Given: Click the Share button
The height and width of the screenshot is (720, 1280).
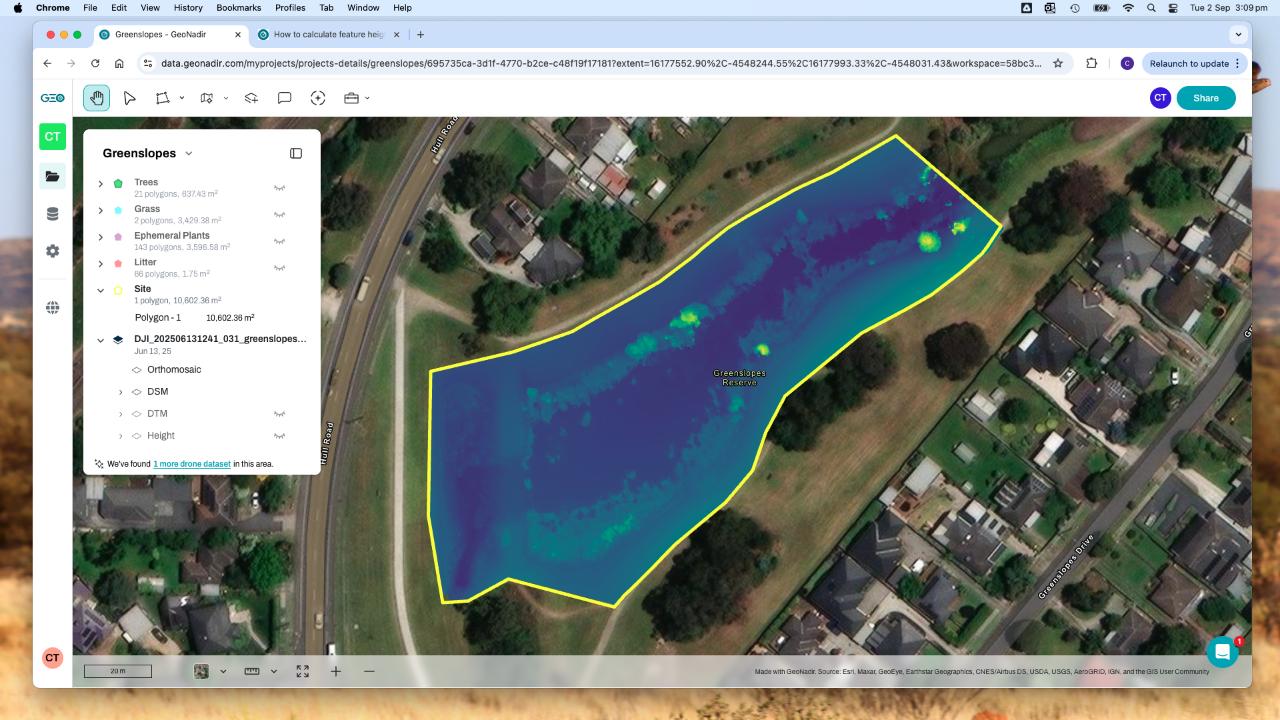Looking at the screenshot, I should [1205, 97].
